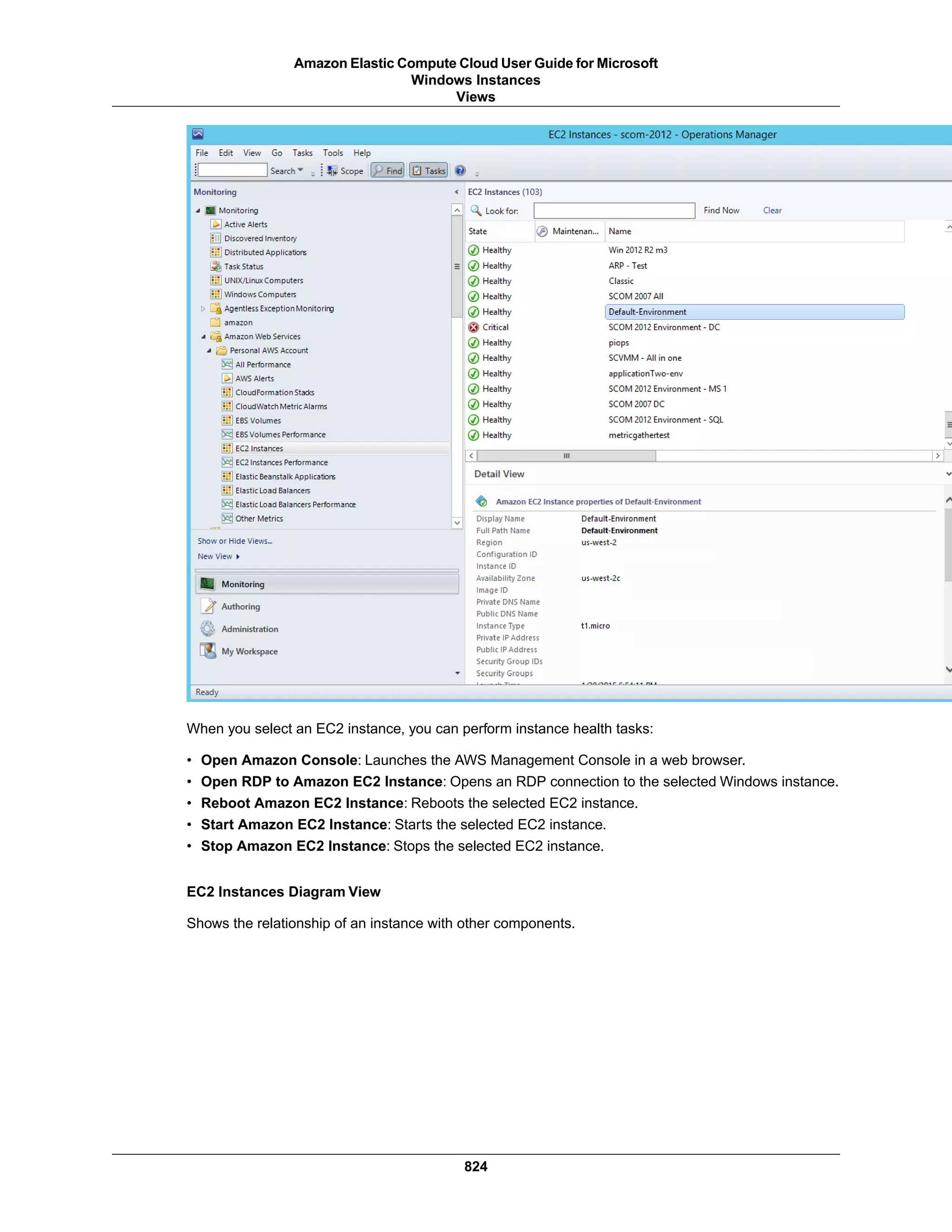
Task: Collapse the Monitoring navigation pane arrow
Action: coord(457,192)
